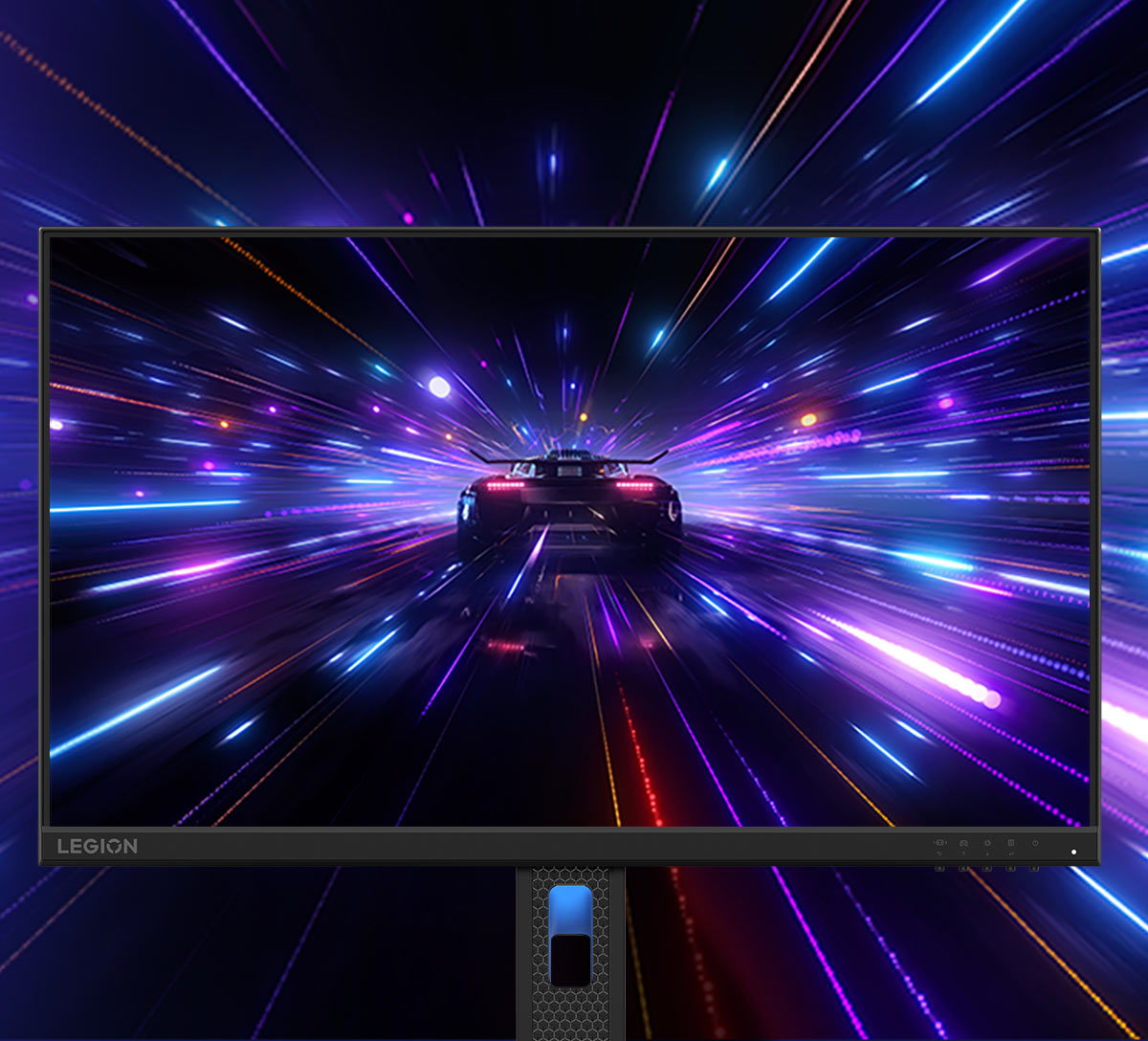
Task: Click the up arrow symbol under gamepad icon
Action: click(x=963, y=853)
